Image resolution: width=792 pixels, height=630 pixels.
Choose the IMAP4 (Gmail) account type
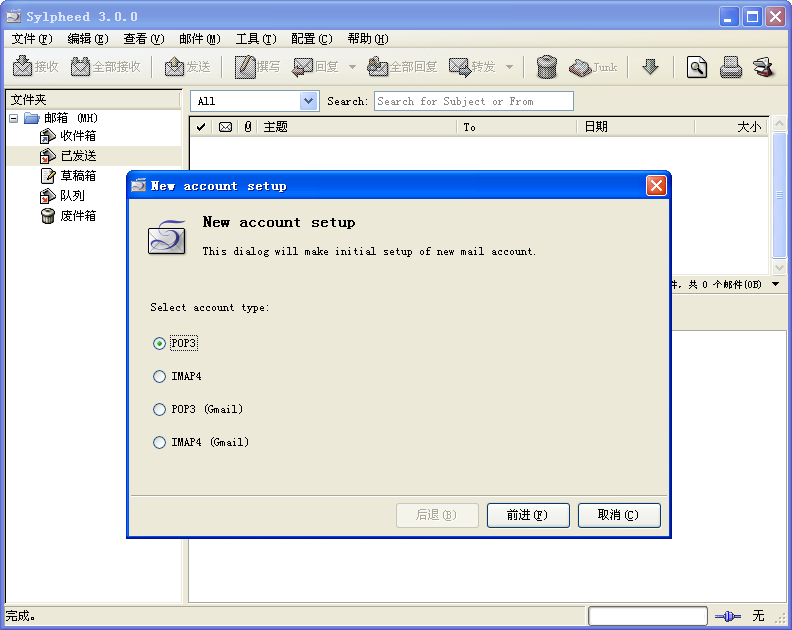[159, 443]
